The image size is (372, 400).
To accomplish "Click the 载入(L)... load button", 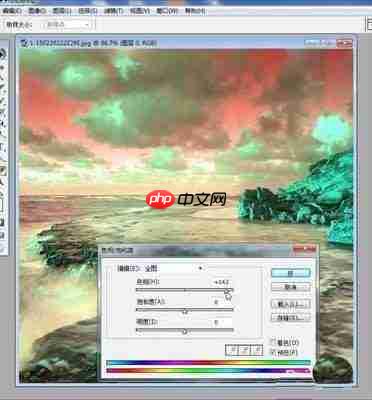I will point(291,304).
